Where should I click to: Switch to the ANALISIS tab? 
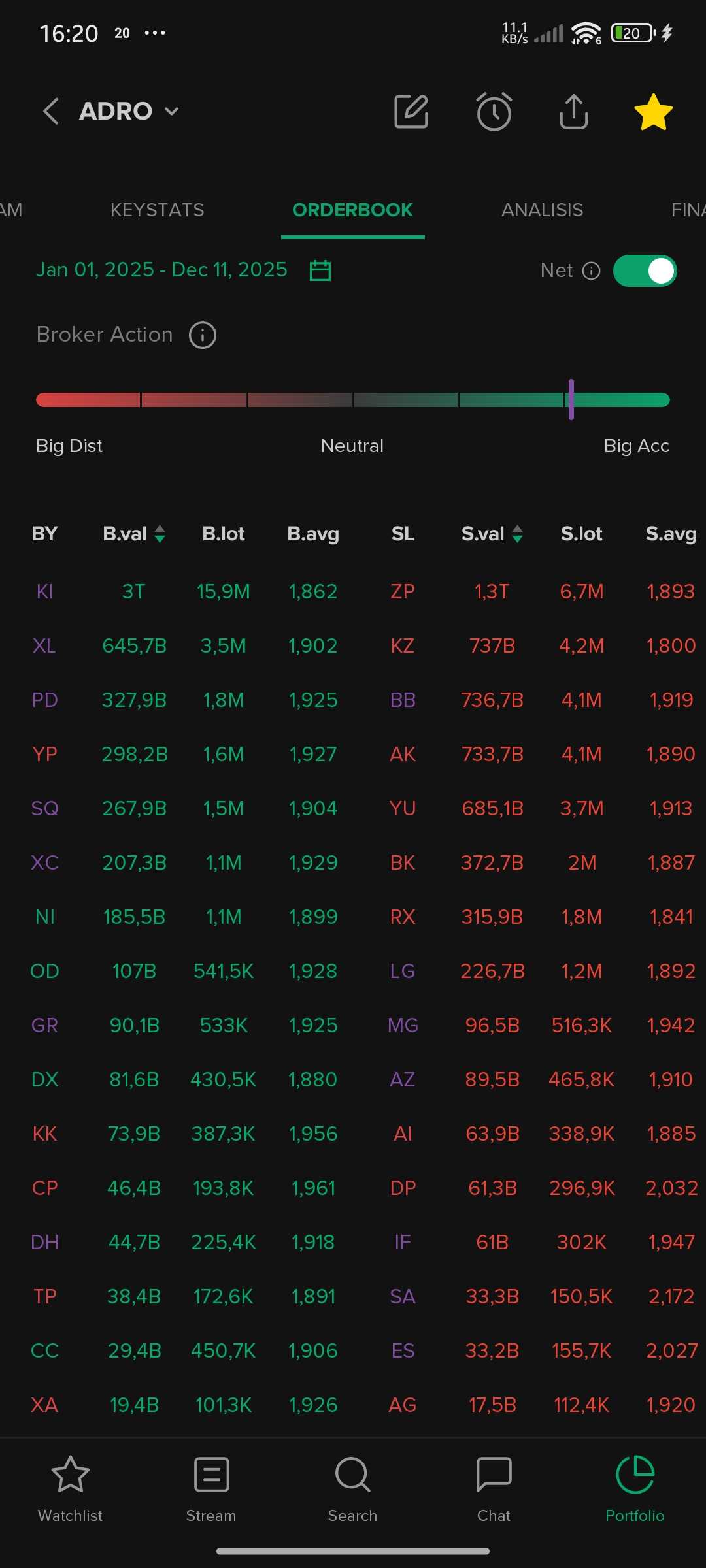click(542, 210)
